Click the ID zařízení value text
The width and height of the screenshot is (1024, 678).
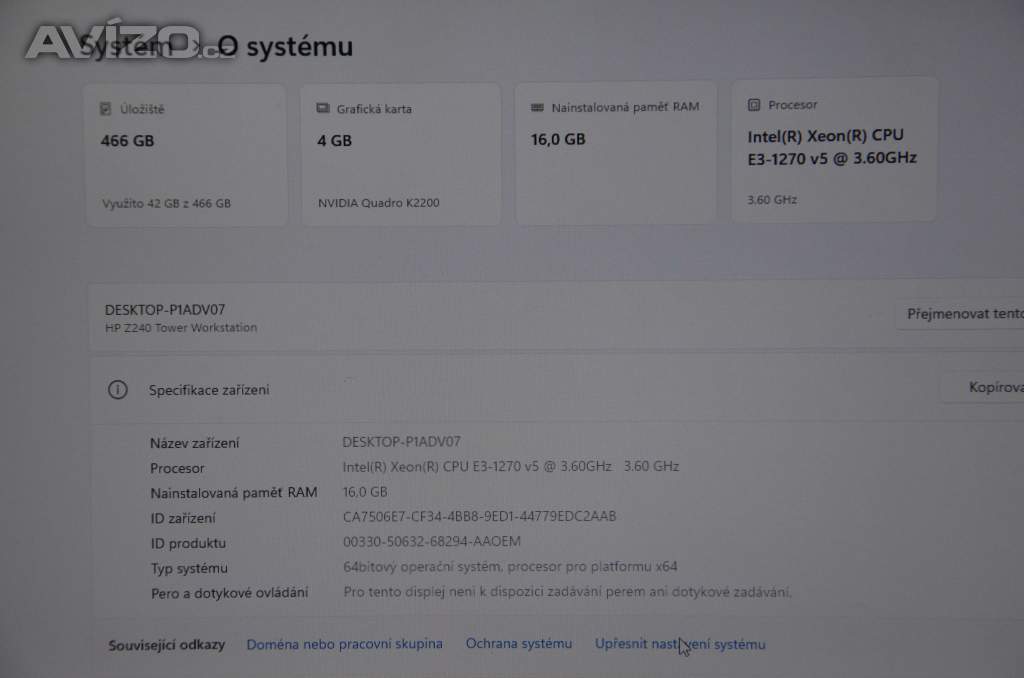point(479,517)
